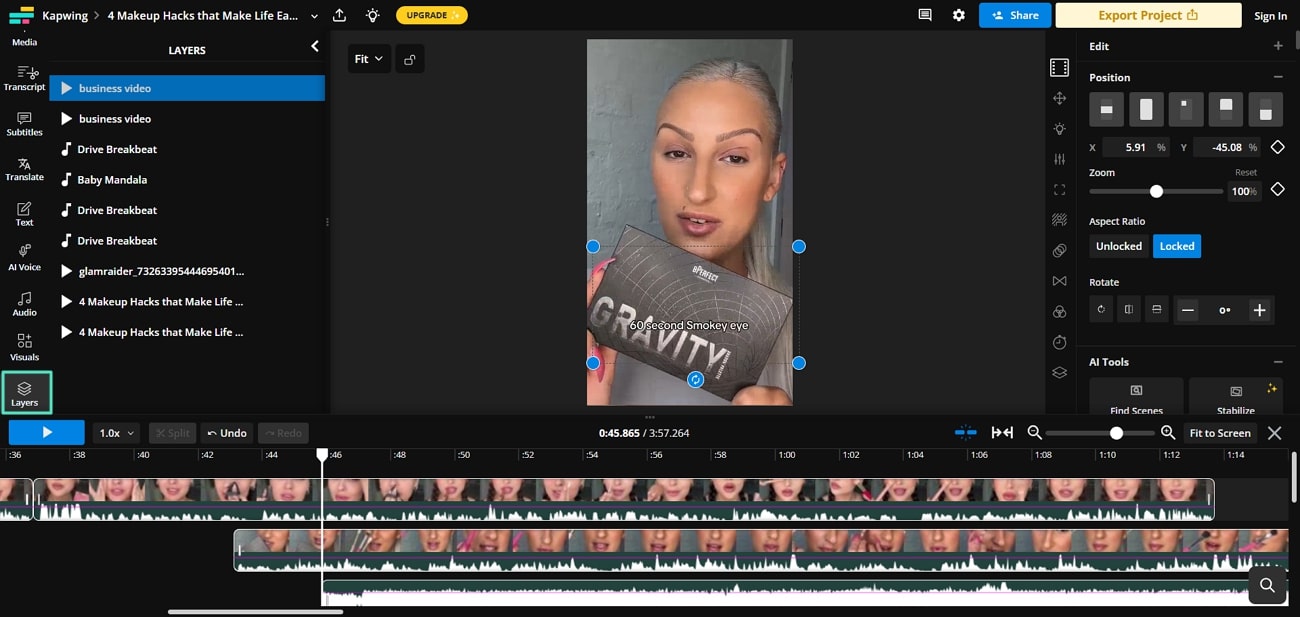Viewport: 1300px width, 617px height.
Task: Click the X position input field
Action: (x=1137, y=147)
